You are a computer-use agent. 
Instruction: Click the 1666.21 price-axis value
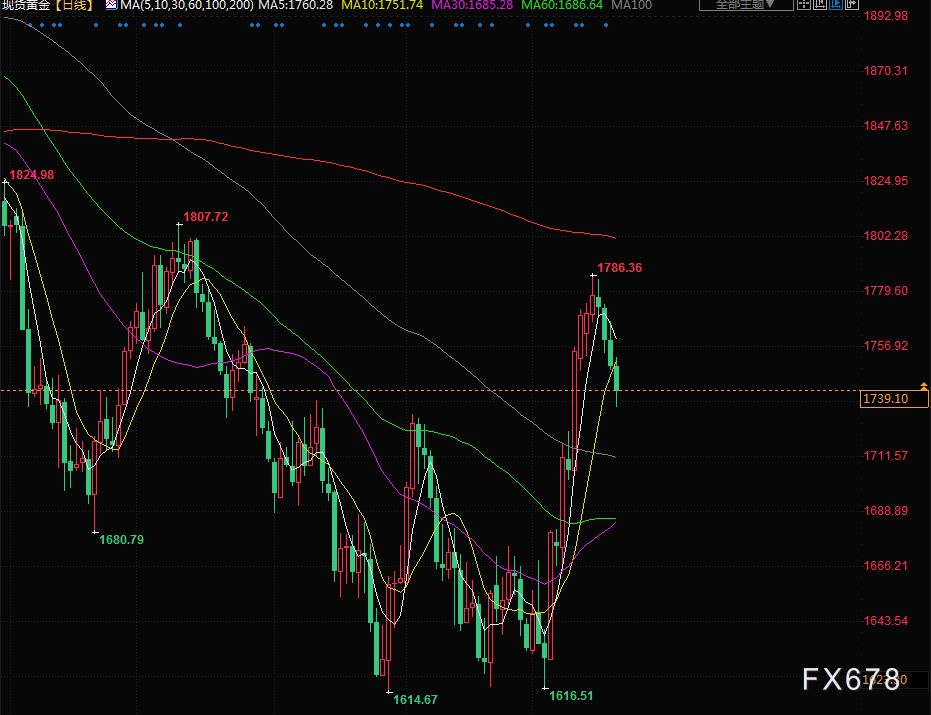pos(885,566)
